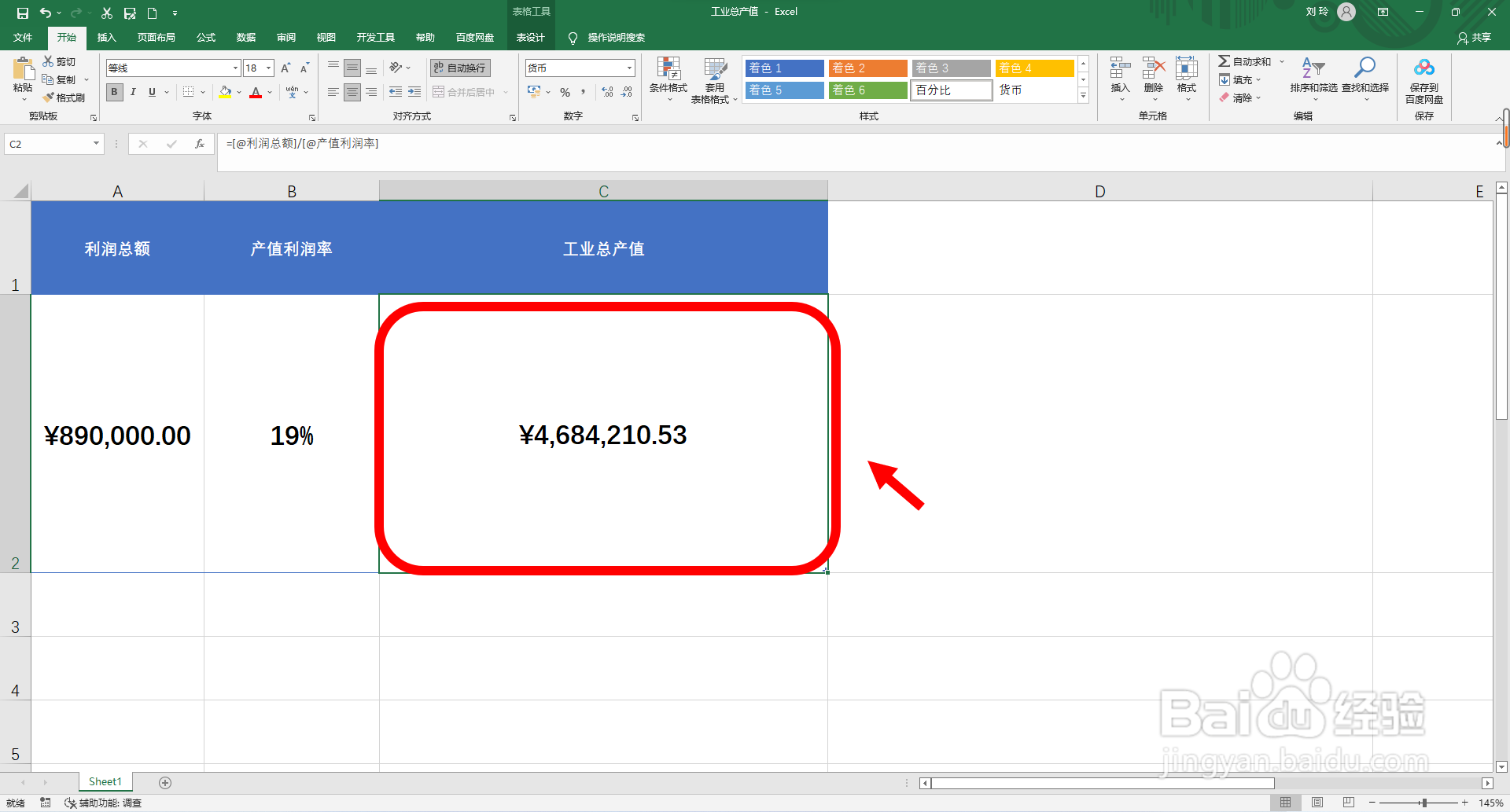Click the zoom slider in the status bar
This screenshot has height=812, width=1510.
click(x=1423, y=803)
